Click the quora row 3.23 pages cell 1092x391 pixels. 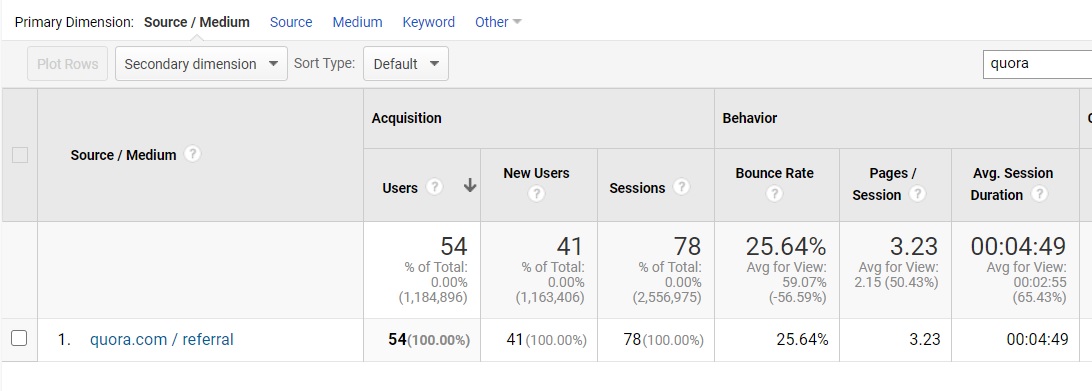pos(925,340)
